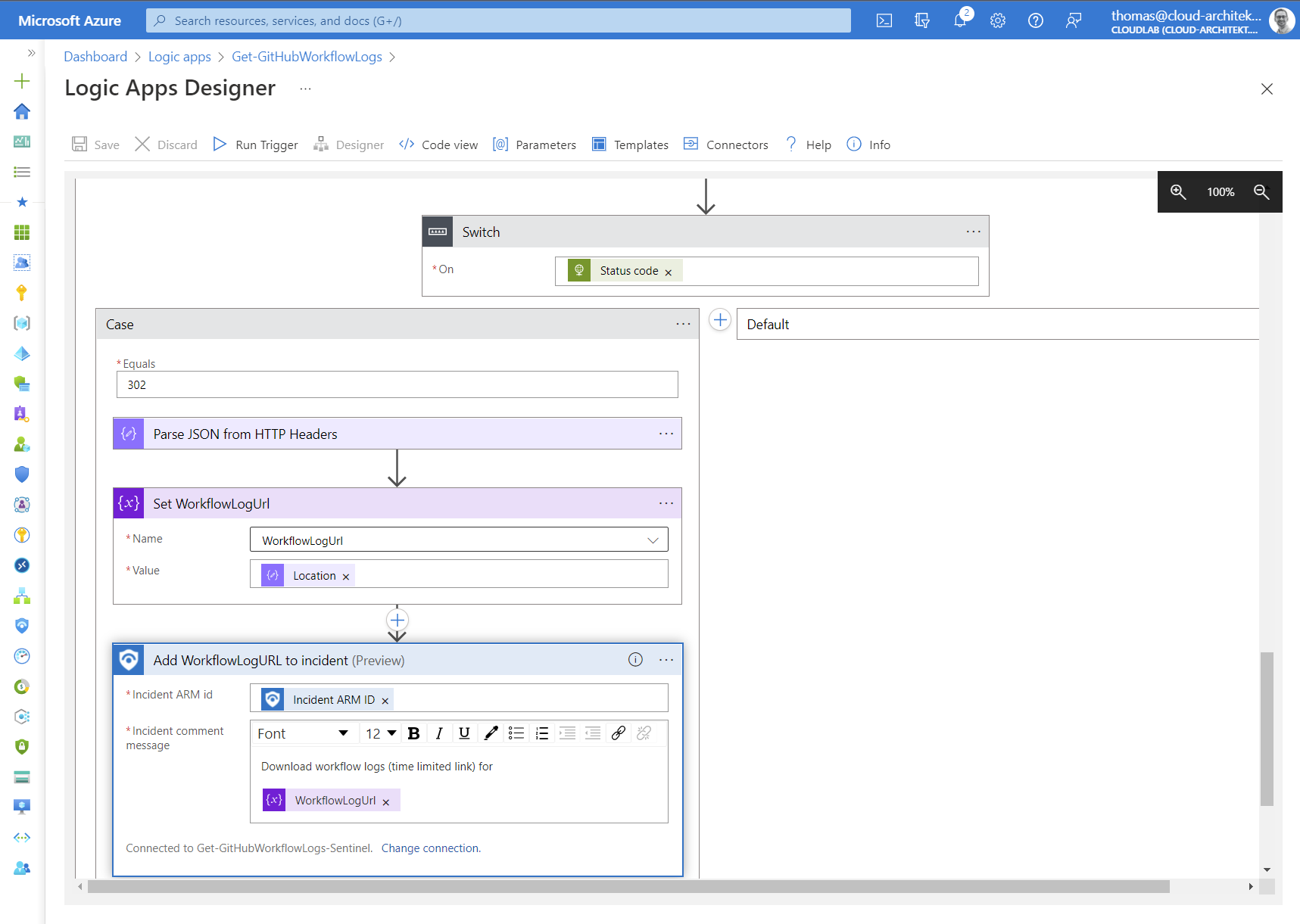Insert a hyperlink with the link icon
Image resolution: width=1300 pixels, height=924 pixels.
click(619, 733)
